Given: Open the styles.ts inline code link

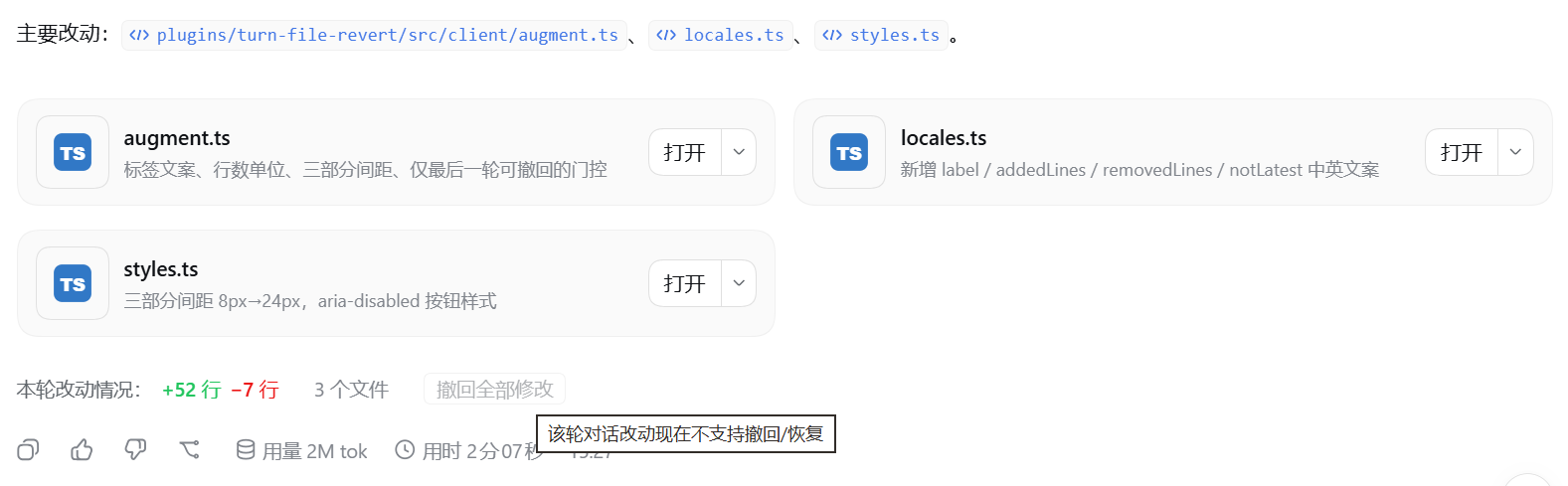Looking at the screenshot, I should 881,35.
